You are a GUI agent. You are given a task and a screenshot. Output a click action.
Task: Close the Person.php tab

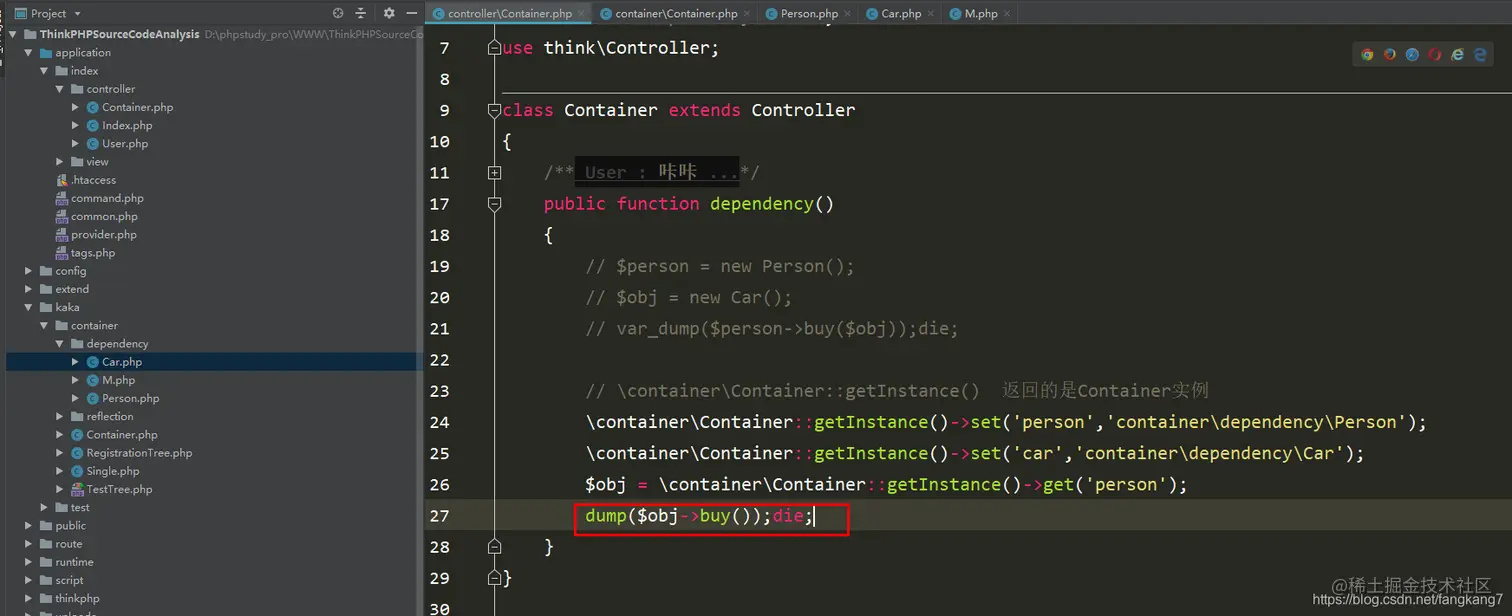848,14
